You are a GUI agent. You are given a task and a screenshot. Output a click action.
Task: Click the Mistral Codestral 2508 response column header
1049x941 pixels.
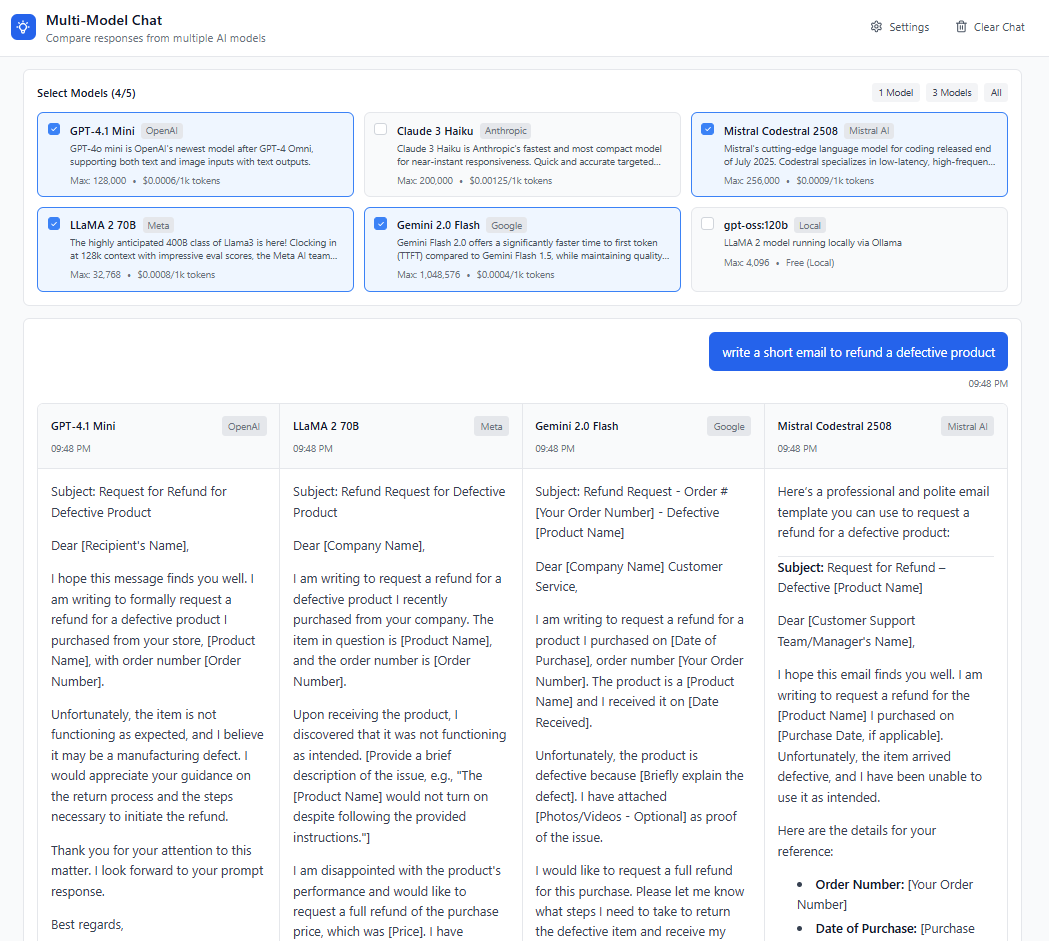pyautogui.click(x=885, y=436)
